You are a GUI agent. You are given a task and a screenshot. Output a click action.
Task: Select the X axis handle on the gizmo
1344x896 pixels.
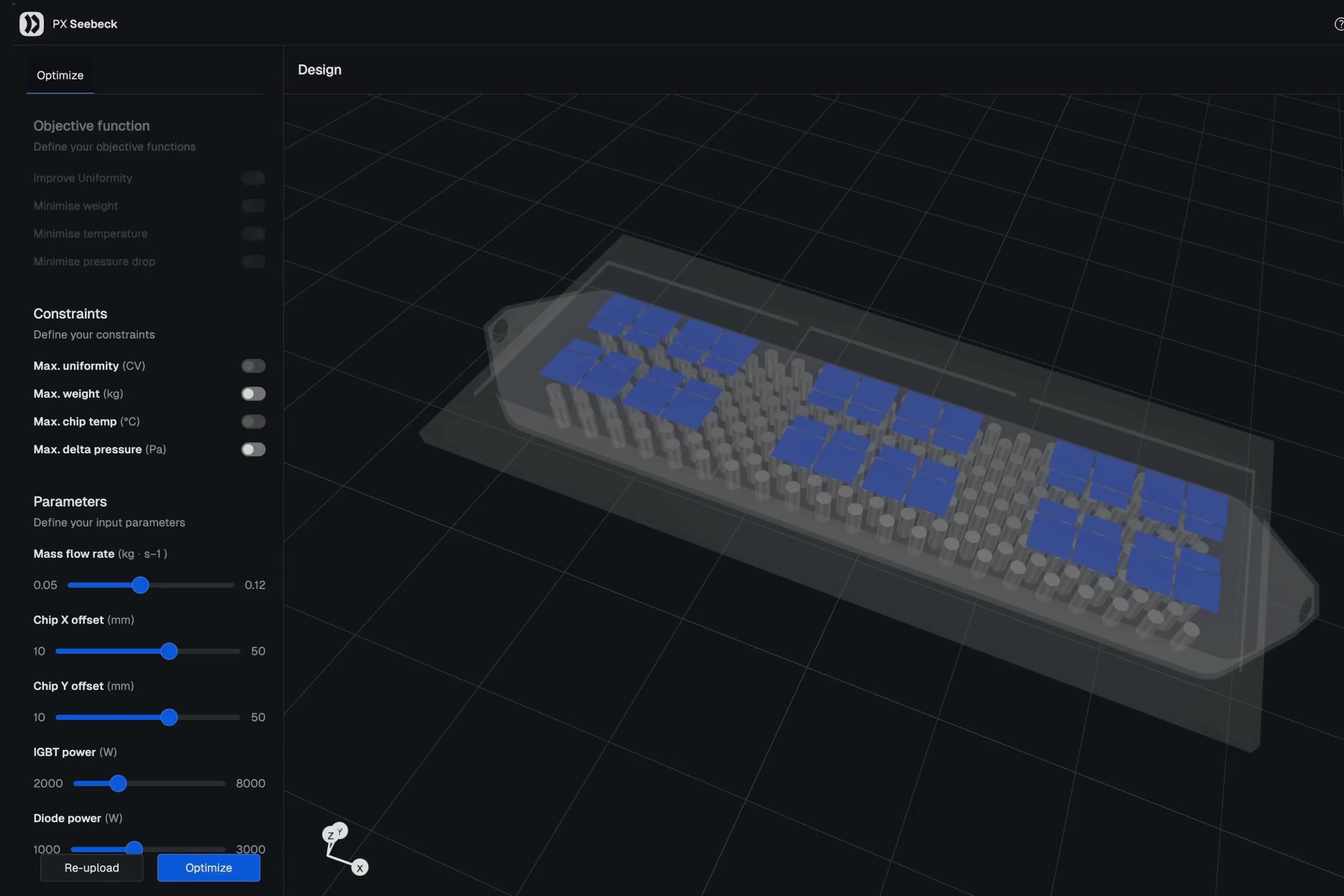point(360,867)
